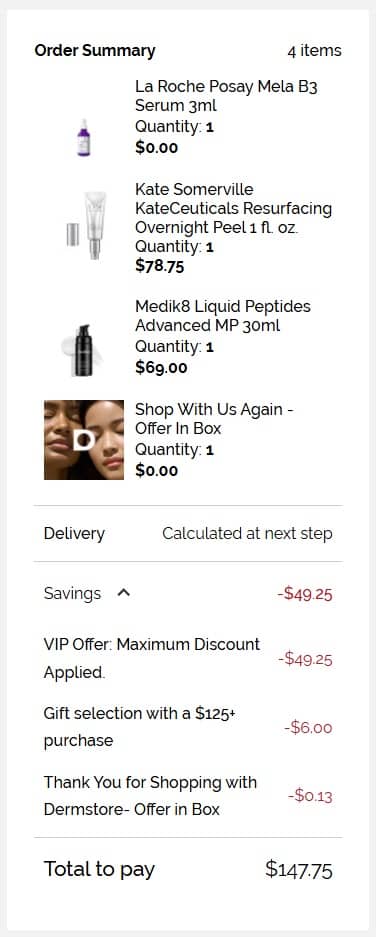
Task: Open La Roche Posay Mela B3 Serum title
Action: coord(226,96)
